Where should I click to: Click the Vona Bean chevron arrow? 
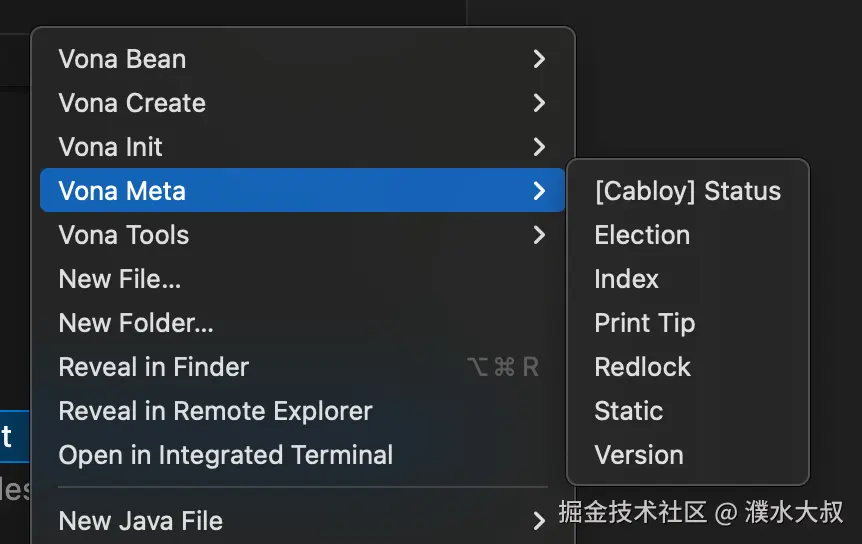[x=539, y=59]
